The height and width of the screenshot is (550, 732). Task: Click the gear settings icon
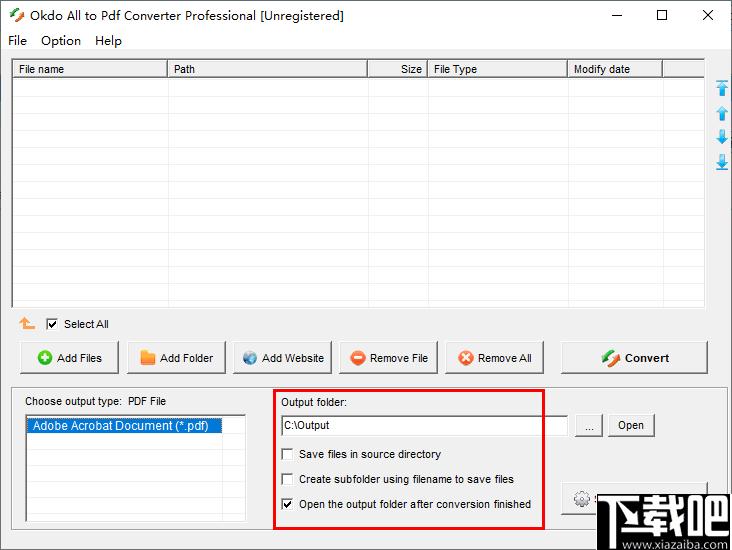[582, 499]
